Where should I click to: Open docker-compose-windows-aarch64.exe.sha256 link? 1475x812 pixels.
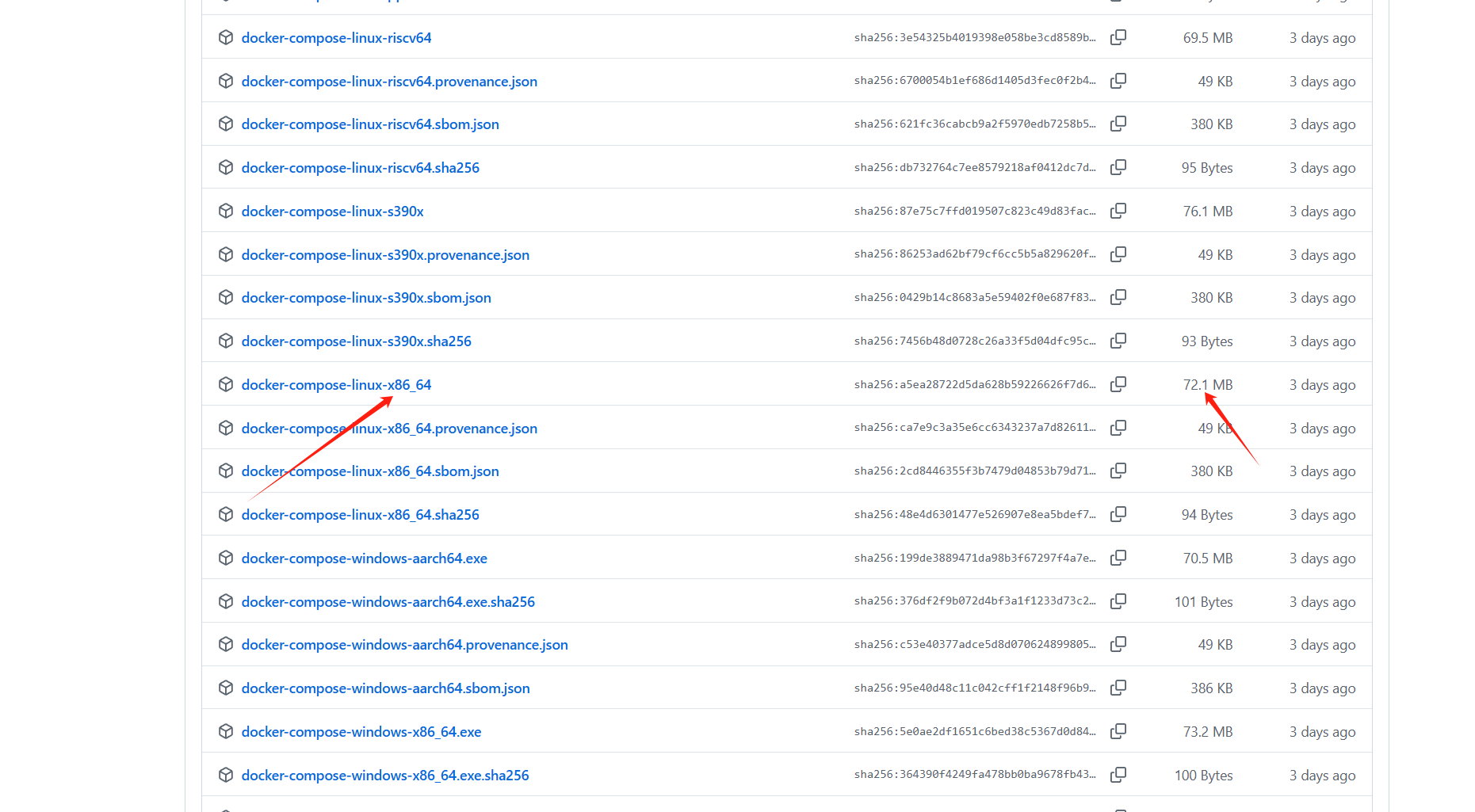(x=388, y=602)
